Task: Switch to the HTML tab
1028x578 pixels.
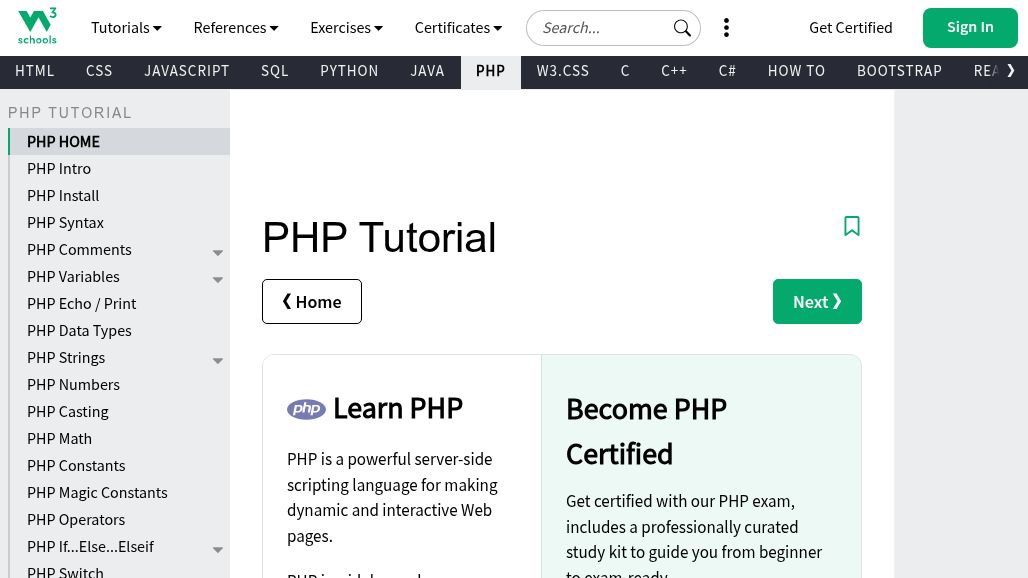Action: [x=35, y=71]
